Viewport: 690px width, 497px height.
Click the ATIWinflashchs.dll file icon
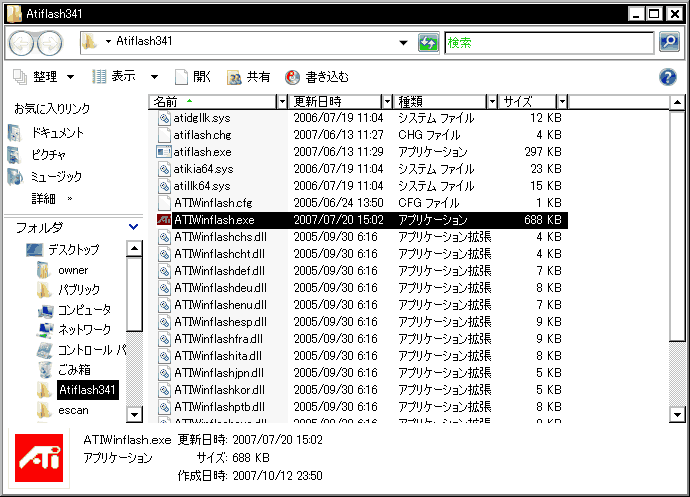(x=164, y=237)
